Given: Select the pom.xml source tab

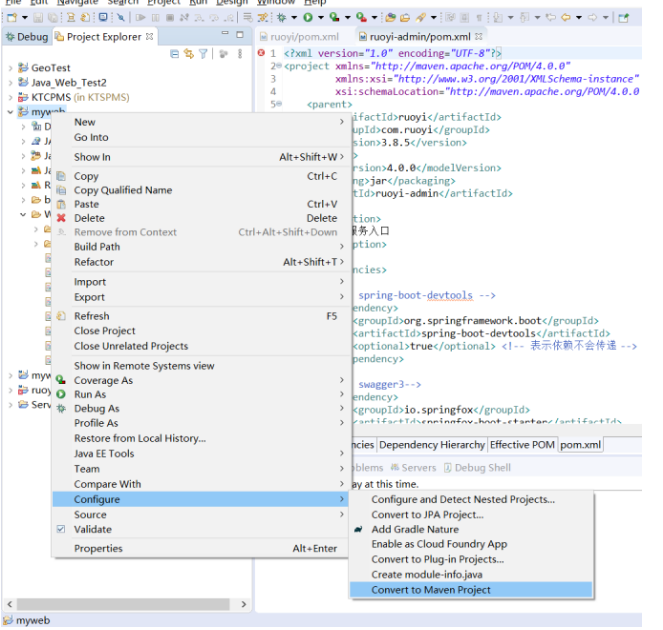Looking at the screenshot, I should pos(580,445).
